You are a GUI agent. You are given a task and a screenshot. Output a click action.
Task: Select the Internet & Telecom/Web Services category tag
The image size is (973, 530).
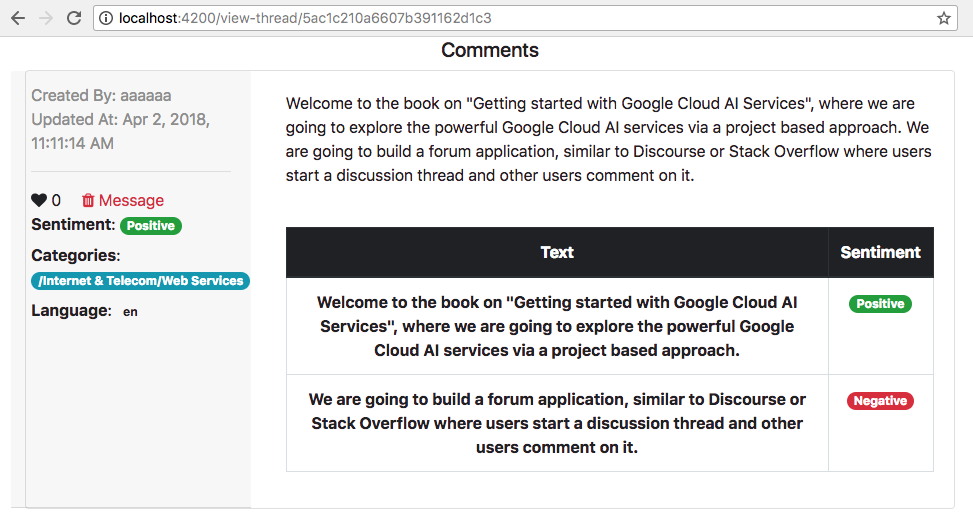pos(140,281)
